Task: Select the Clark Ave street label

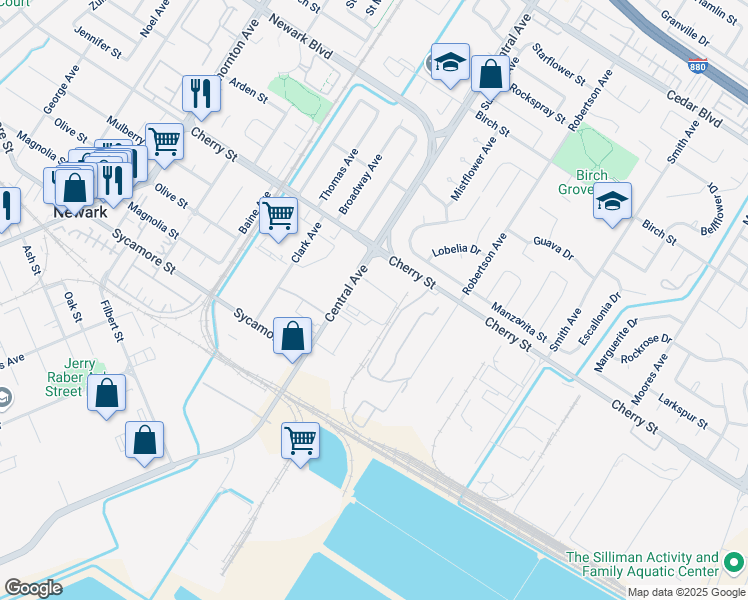Action: pyautogui.click(x=307, y=243)
